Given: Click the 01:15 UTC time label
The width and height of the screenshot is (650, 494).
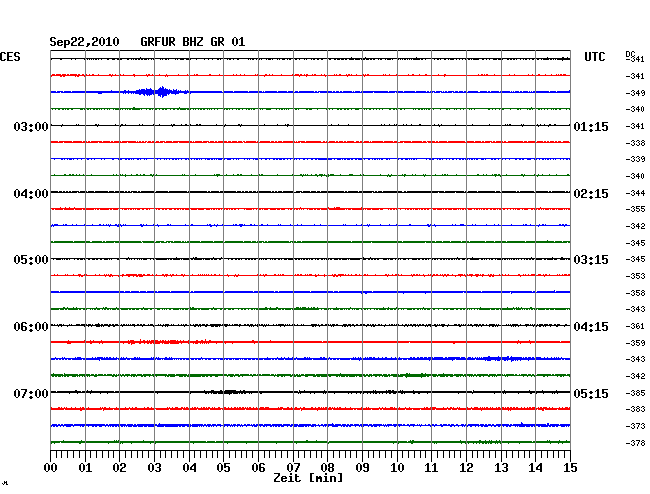Looking at the screenshot, I should pyautogui.click(x=591, y=126).
